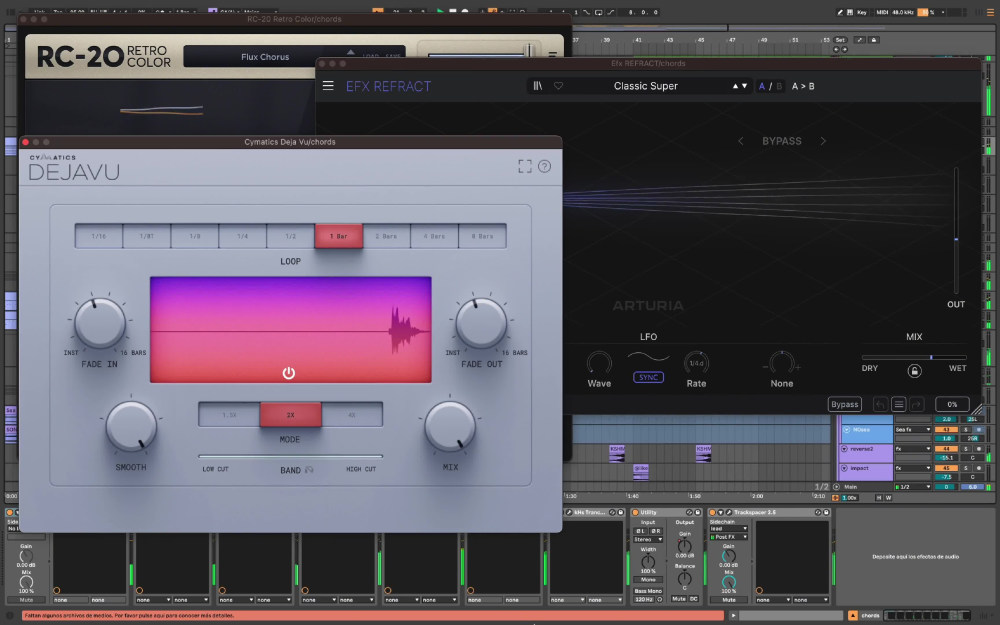The width and height of the screenshot is (1000, 625).
Task: Click Trackspacer hot-swap icon
Action: (818, 512)
